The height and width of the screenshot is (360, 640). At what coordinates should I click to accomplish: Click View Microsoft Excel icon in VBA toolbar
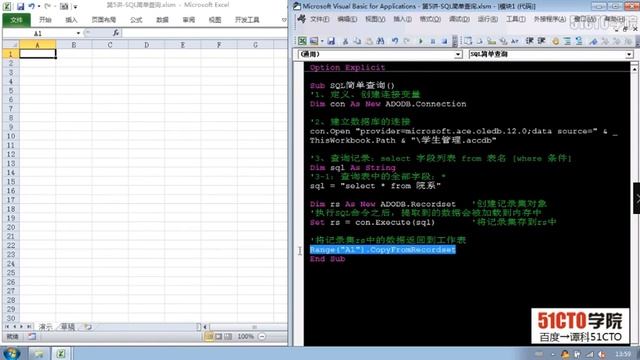302,41
